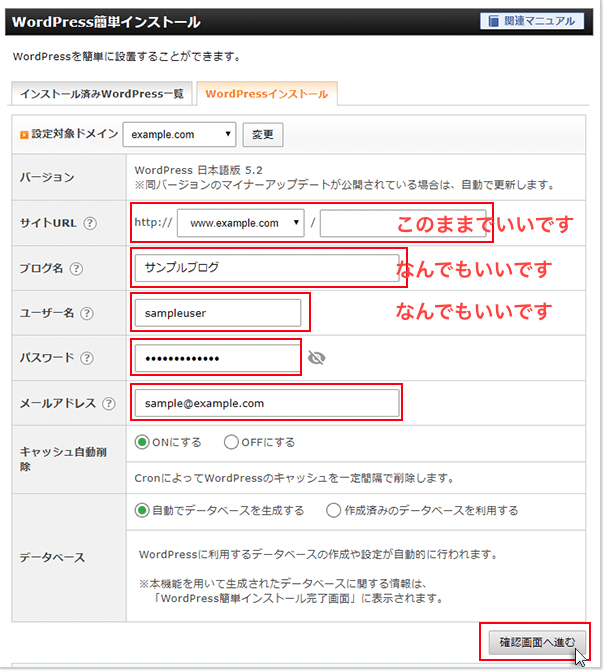Click the help icon beside ユーザー名
Image resolution: width=604 pixels, height=671 pixels.
pyautogui.click(x=87, y=314)
